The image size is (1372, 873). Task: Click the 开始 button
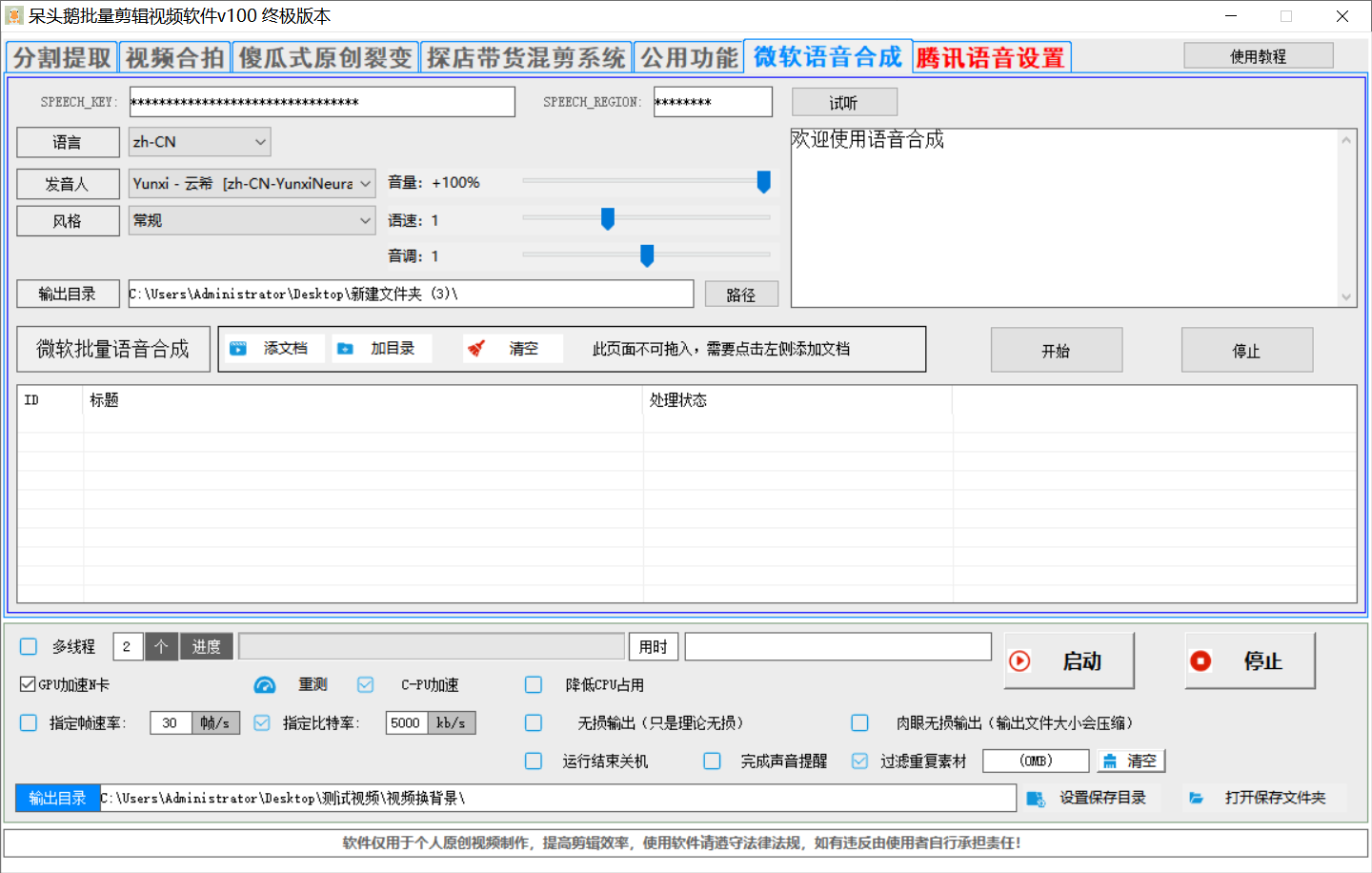click(x=1057, y=350)
